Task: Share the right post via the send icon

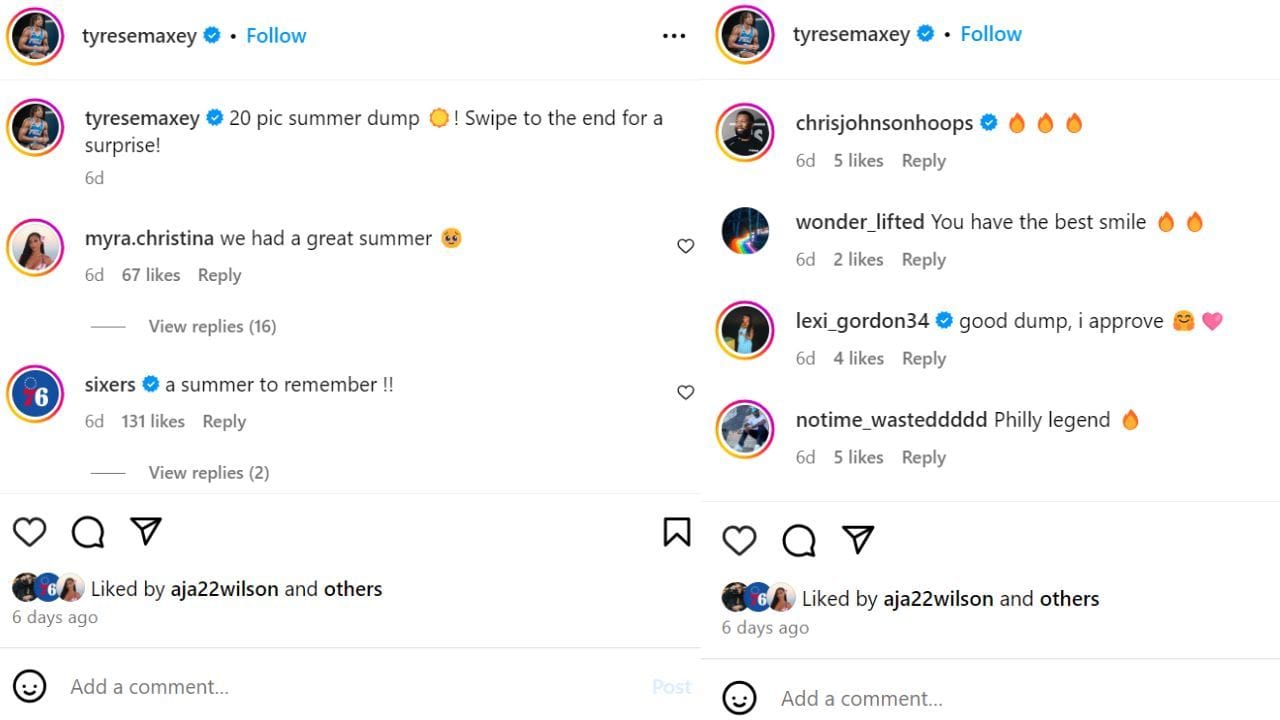Action: point(856,539)
